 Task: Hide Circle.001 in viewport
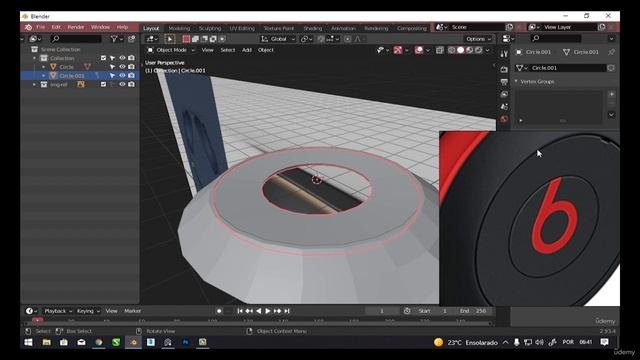(122, 76)
